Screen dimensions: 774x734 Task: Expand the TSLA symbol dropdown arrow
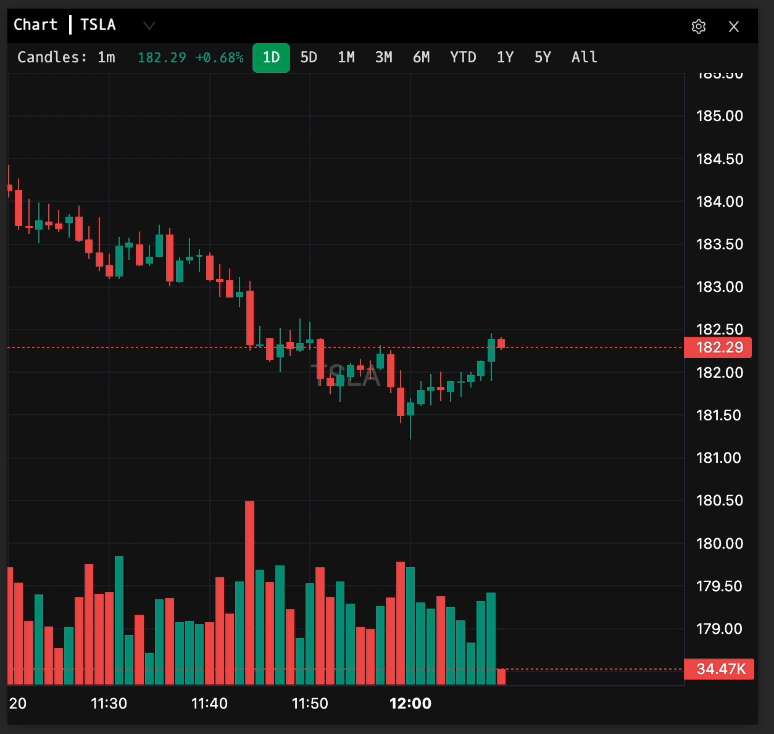pos(149,25)
